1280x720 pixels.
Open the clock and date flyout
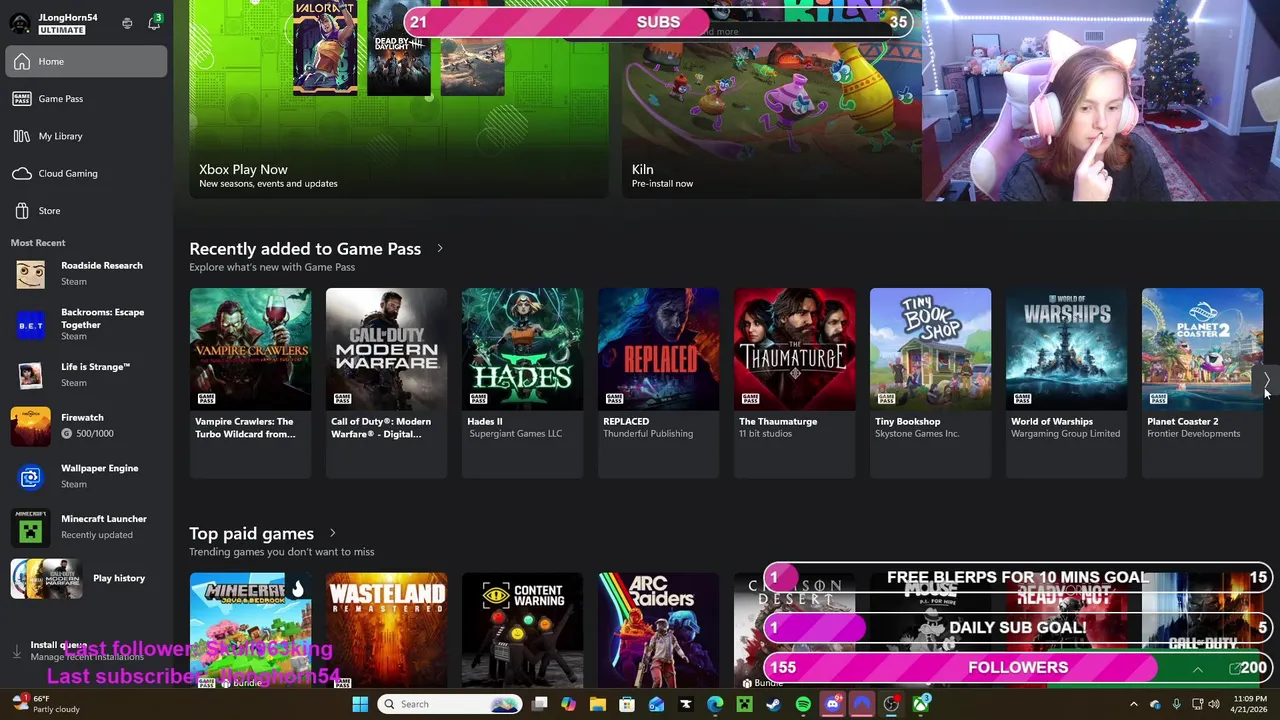tap(1250, 704)
